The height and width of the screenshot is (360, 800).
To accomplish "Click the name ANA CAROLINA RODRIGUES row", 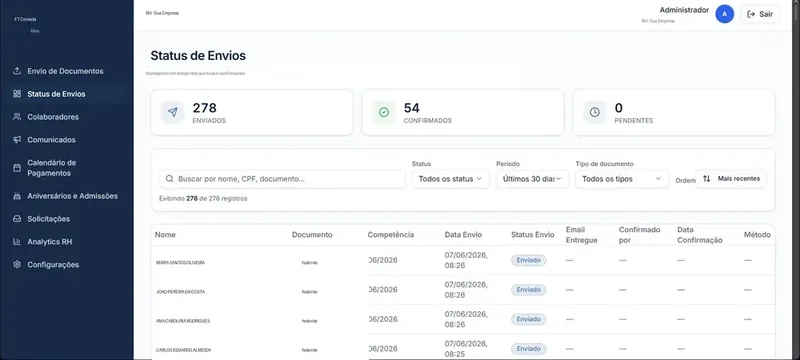I will point(183,321).
